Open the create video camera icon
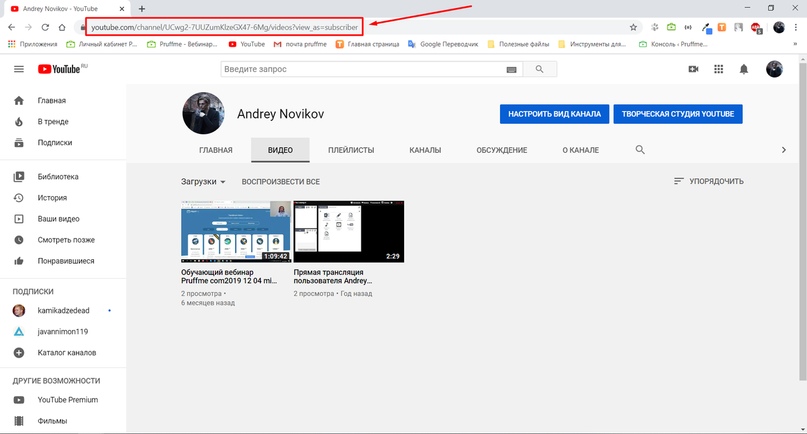Image resolution: width=807 pixels, height=434 pixels. click(x=693, y=69)
